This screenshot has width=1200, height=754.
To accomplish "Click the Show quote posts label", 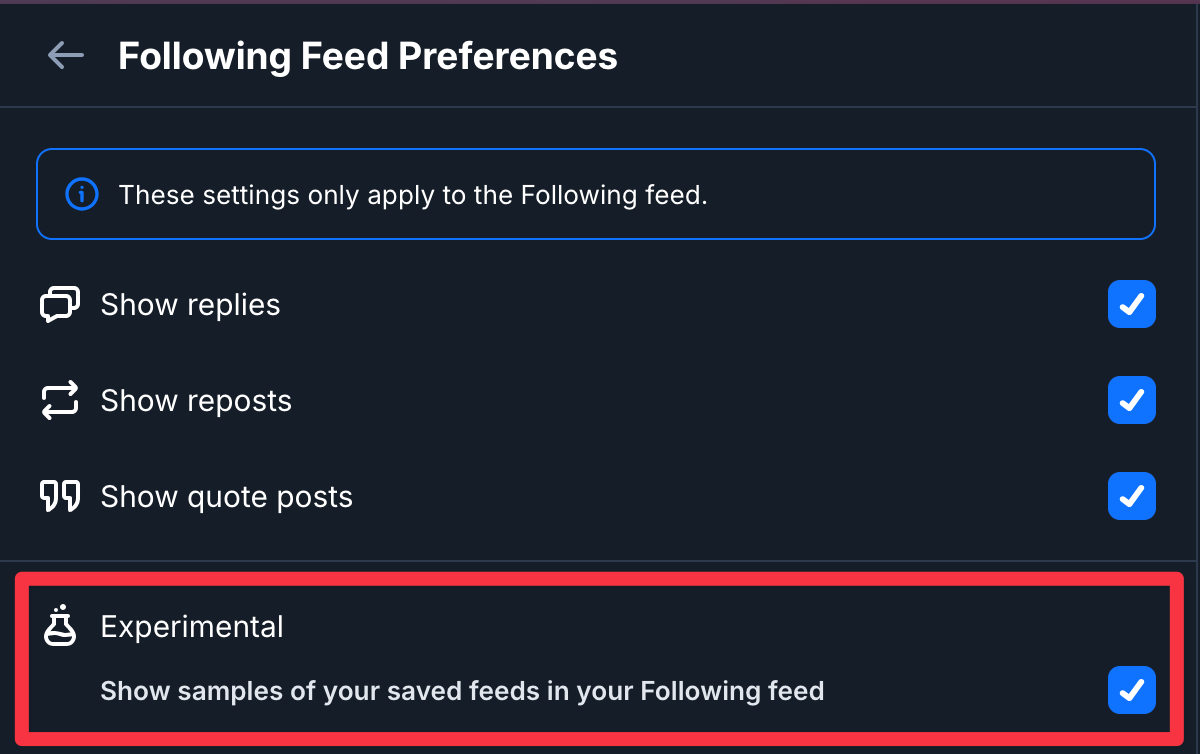I will point(226,497).
